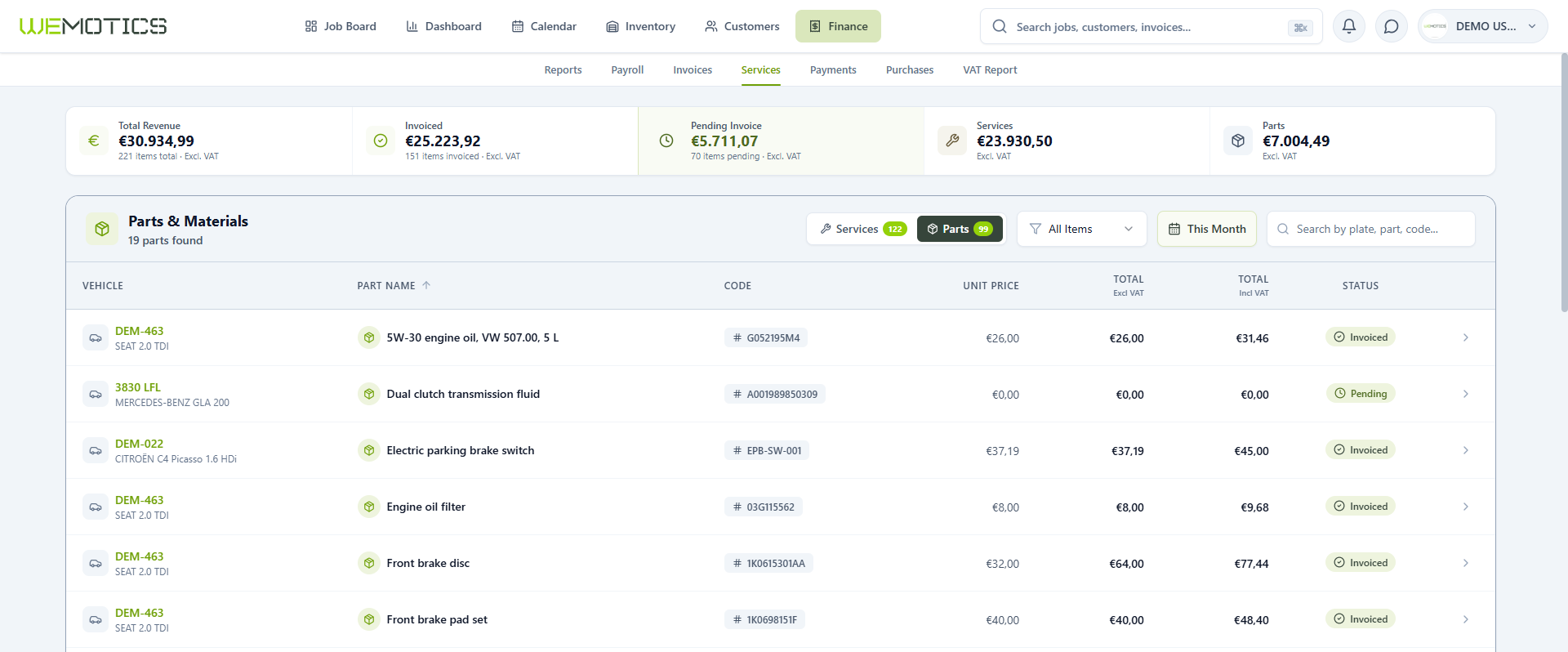Expand row chevron for 5W-30 engine oil
The image size is (1568, 652).
pyautogui.click(x=1466, y=337)
